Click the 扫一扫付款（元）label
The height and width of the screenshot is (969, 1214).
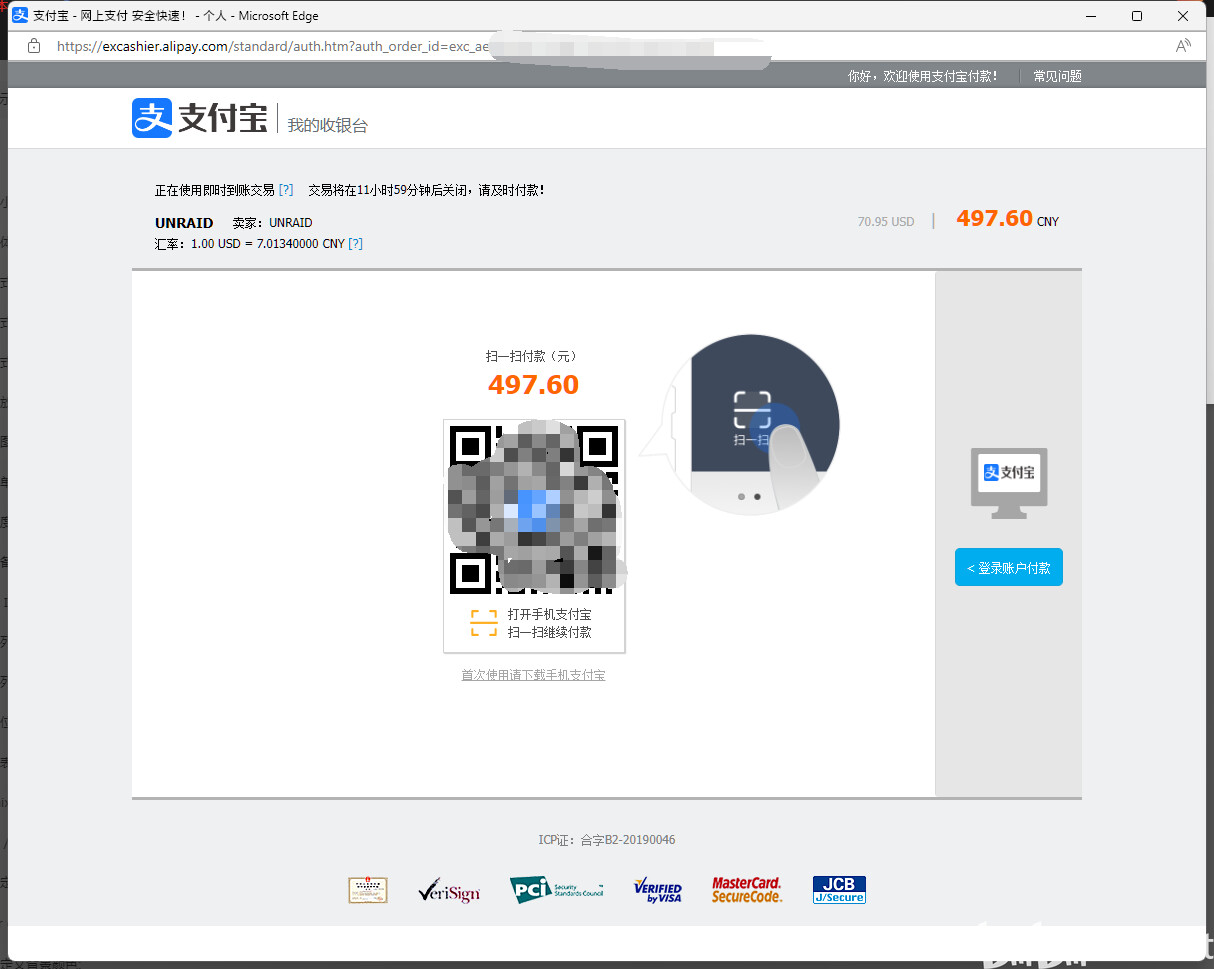[533, 356]
